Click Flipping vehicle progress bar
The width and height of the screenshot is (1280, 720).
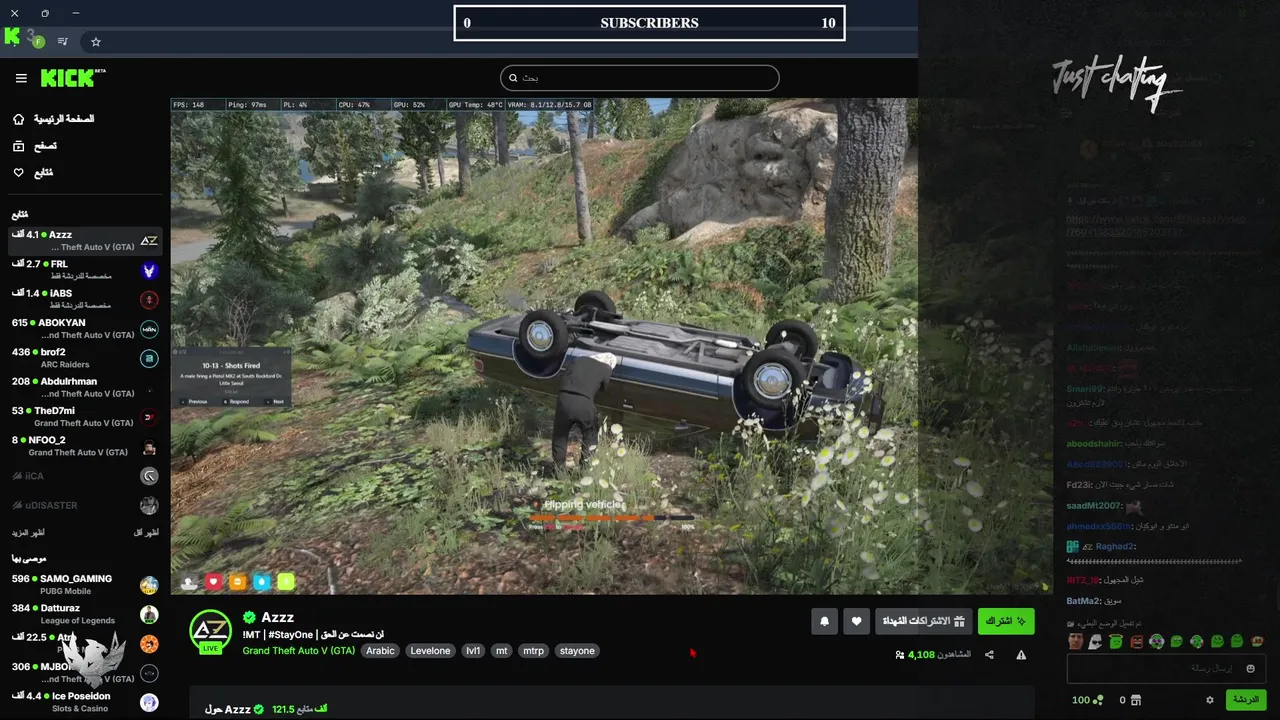(x=612, y=518)
